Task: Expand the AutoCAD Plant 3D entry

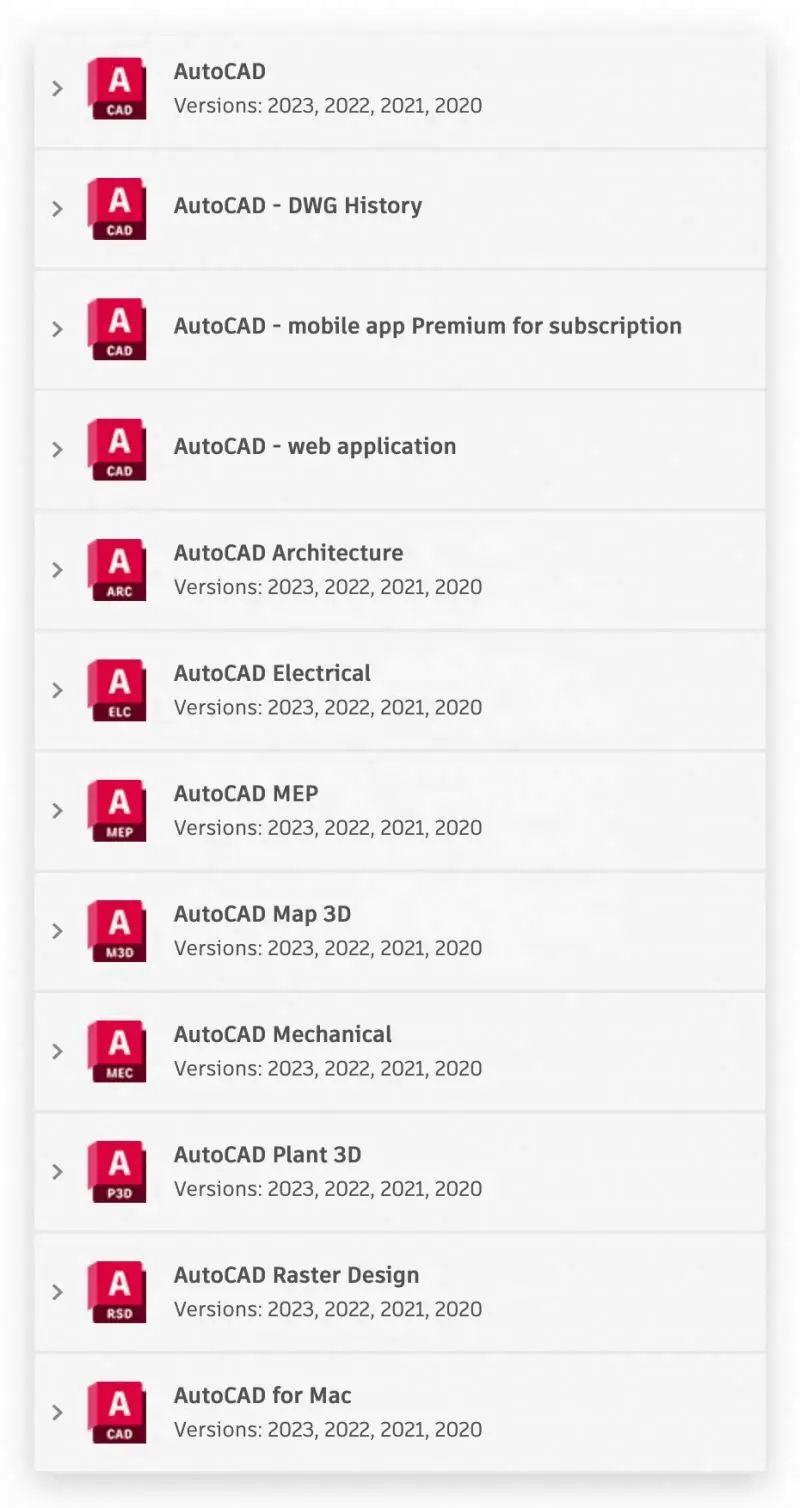Action: (x=57, y=1171)
